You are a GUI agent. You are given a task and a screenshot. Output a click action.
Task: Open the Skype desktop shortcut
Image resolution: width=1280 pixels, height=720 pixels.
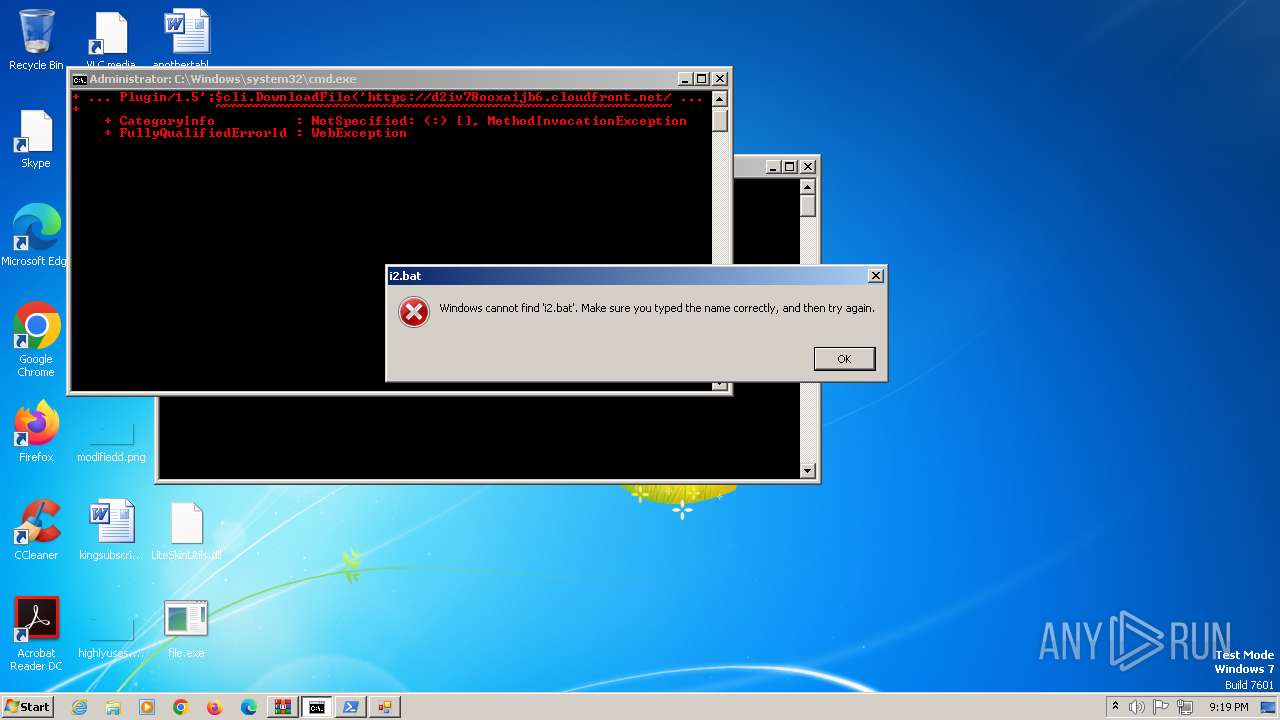tap(36, 140)
